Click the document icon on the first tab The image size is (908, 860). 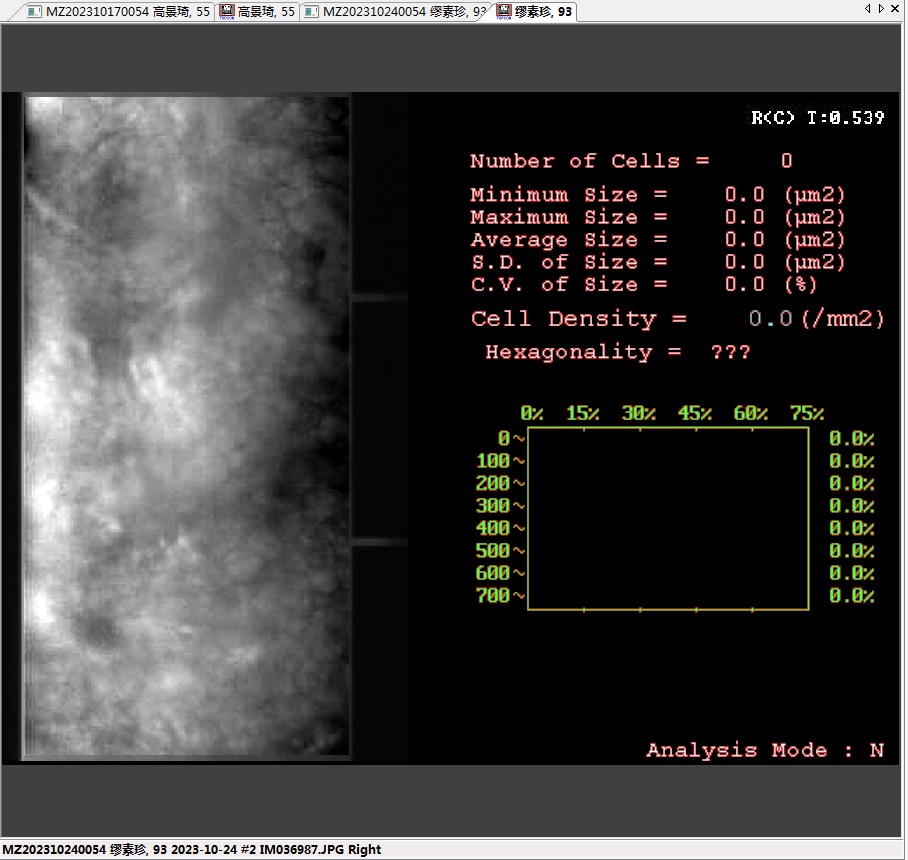[x=34, y=12]
